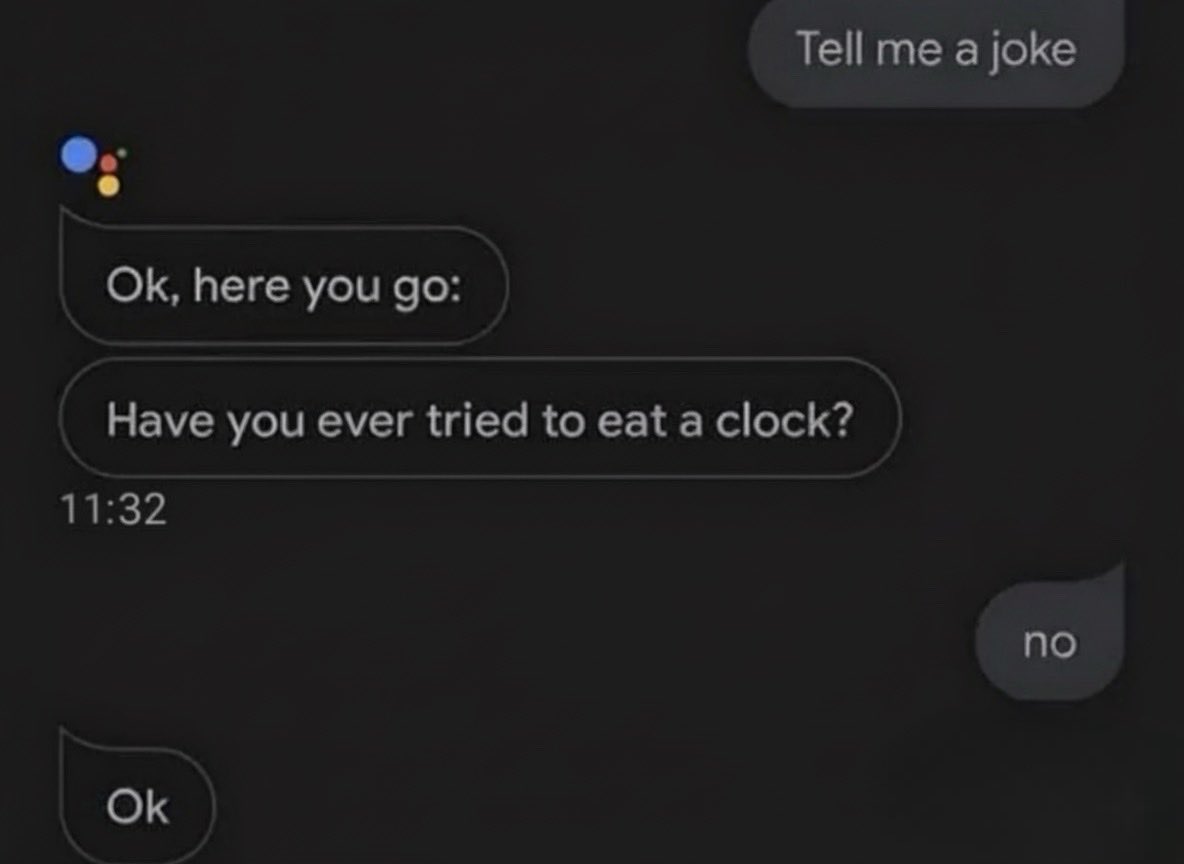Tap the "Ok, here you go:" reply bubble
Image resolution: width=1184 pixels, height=864 pixels.
[x=284, y=288]
